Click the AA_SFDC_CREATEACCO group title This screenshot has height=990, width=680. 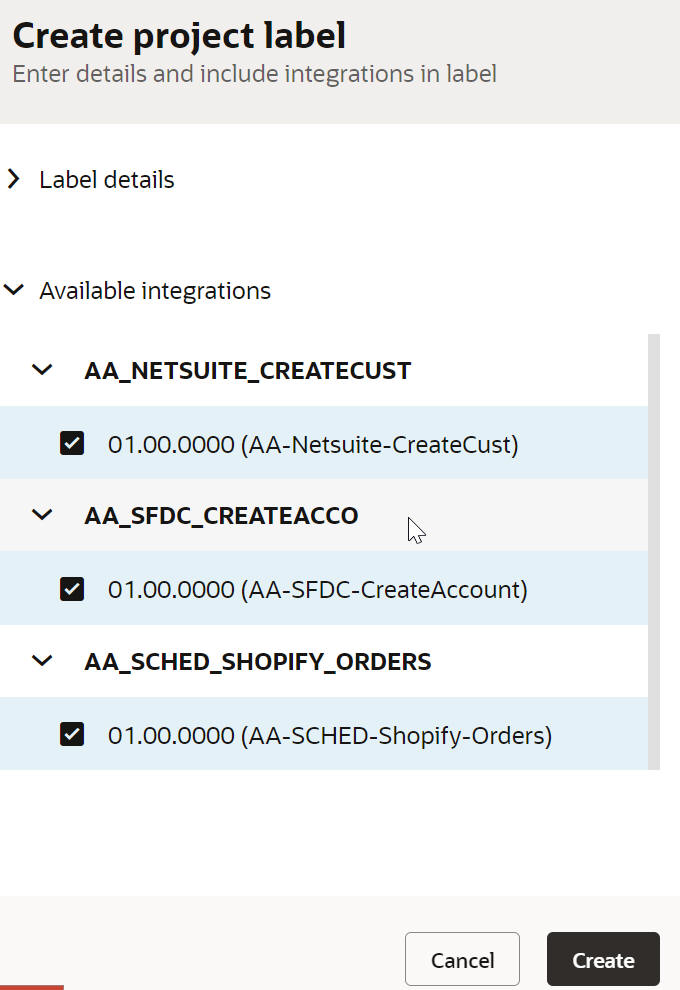pos(221,516)
